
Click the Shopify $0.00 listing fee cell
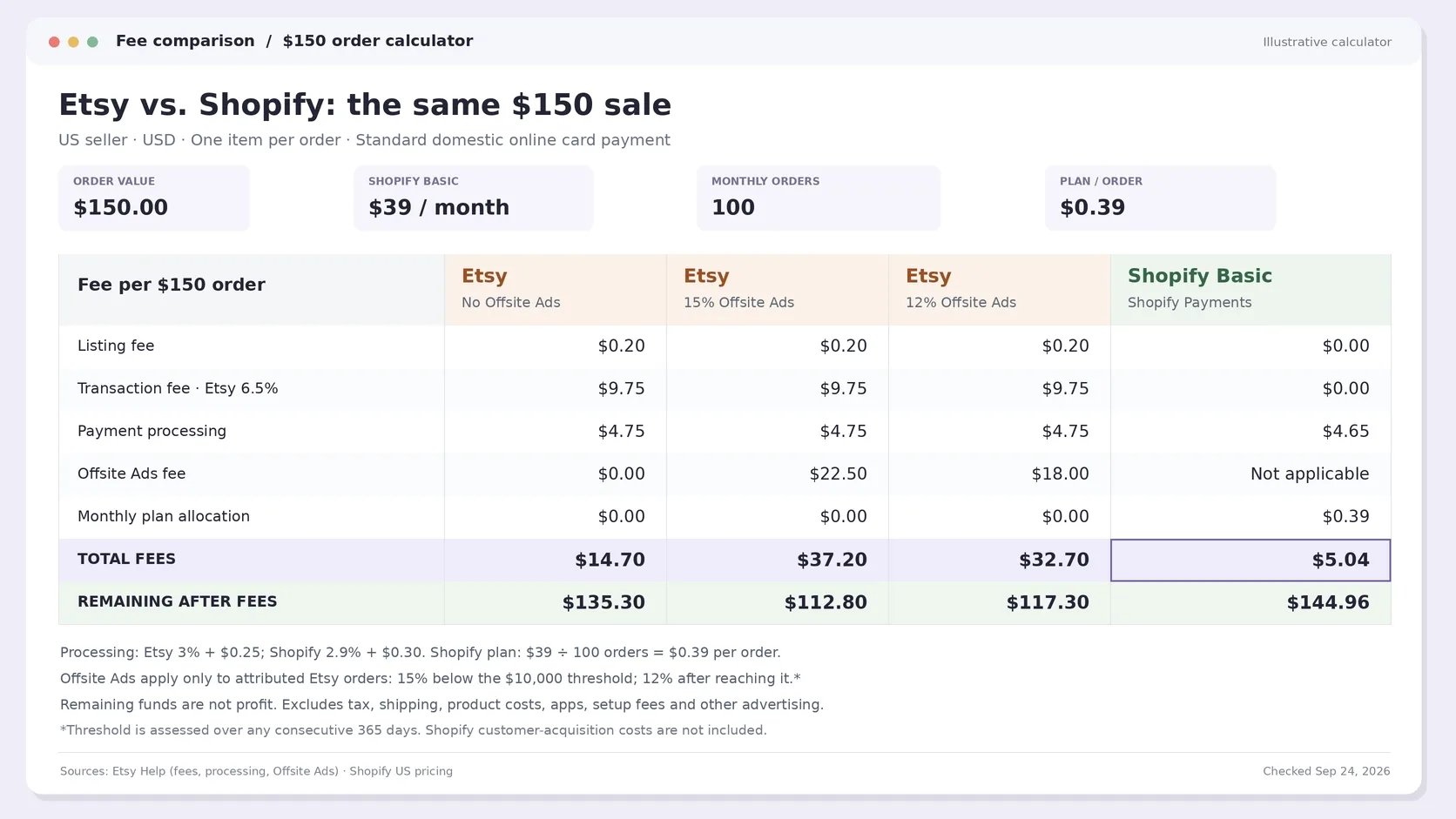(x=1250, y=346)
